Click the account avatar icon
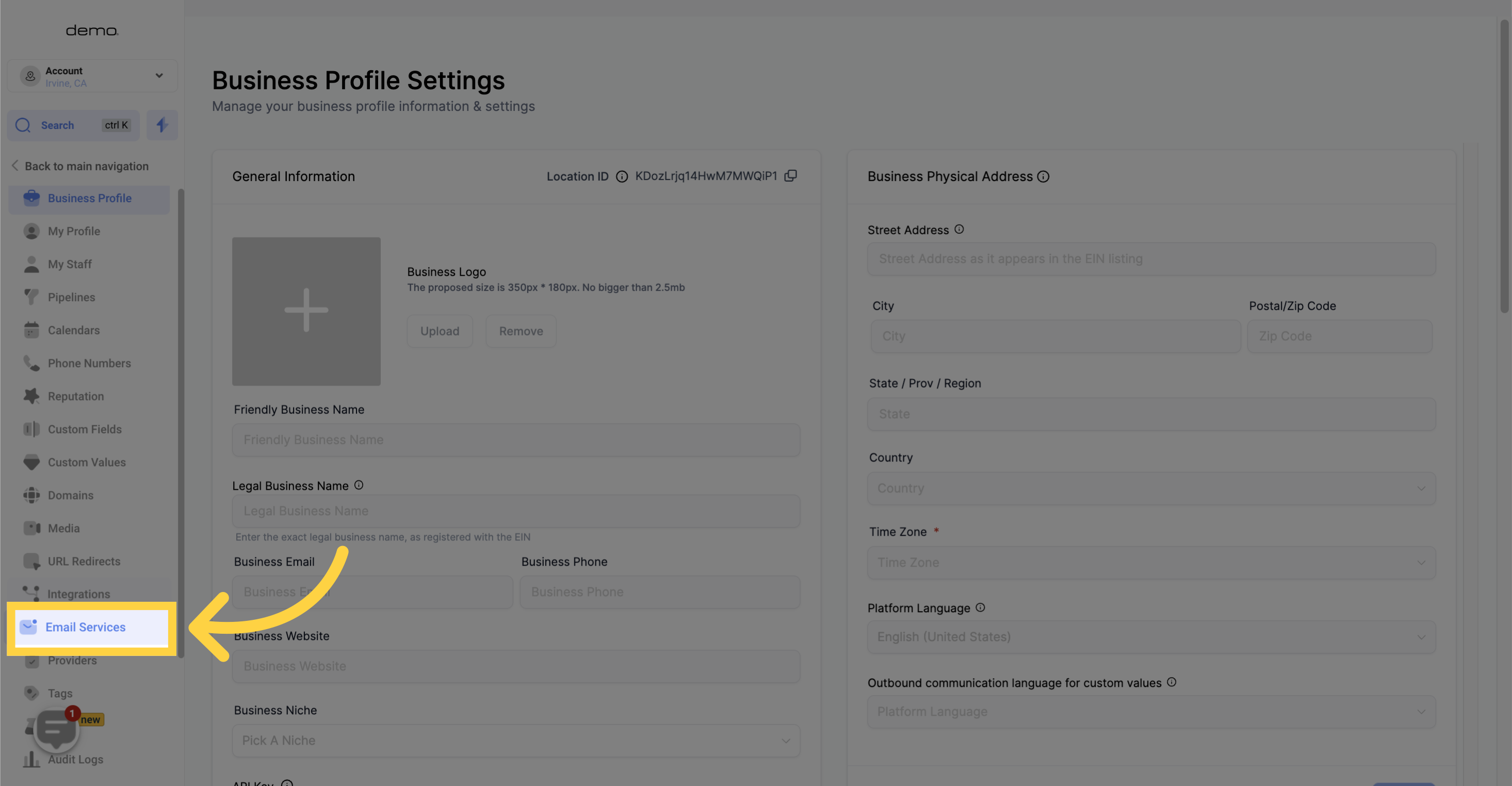This screenshot has width=1512, height=786. point(30,76)
